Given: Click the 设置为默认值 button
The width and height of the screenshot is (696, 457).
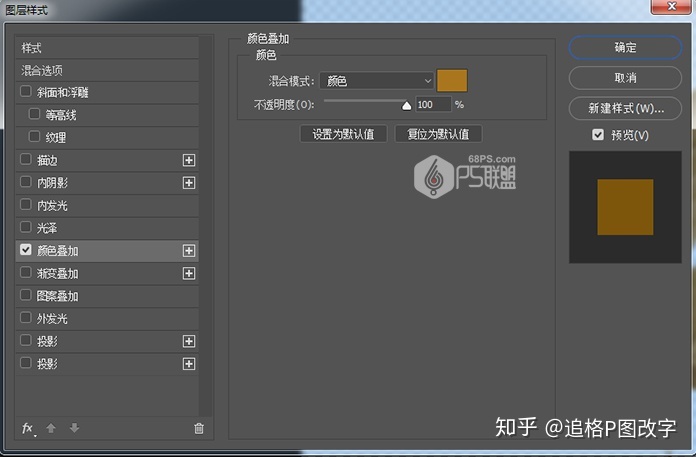Looking at the screenshot, I should (x=343, y=134).
